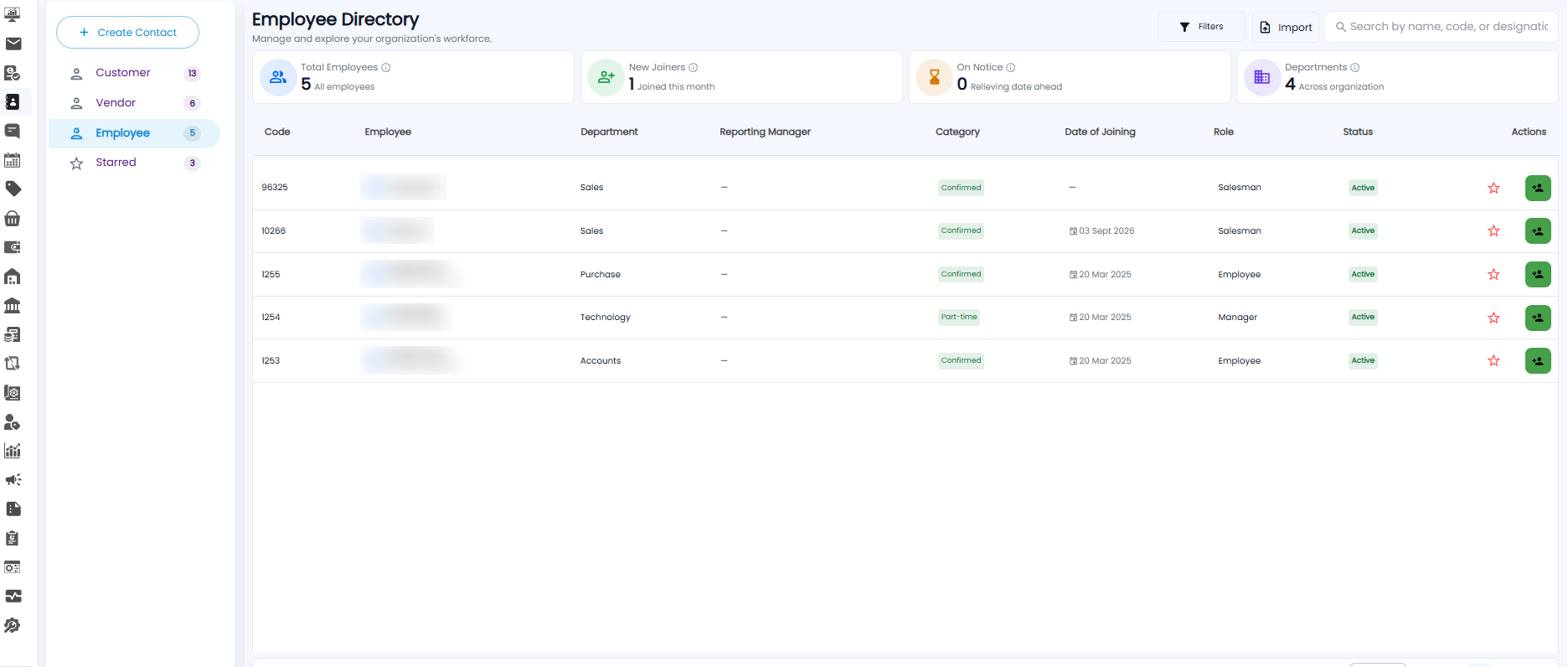Open the chat message sidebar icon
The width and height of the screenshot is (1568, 667).
click(x=13, y=131)
